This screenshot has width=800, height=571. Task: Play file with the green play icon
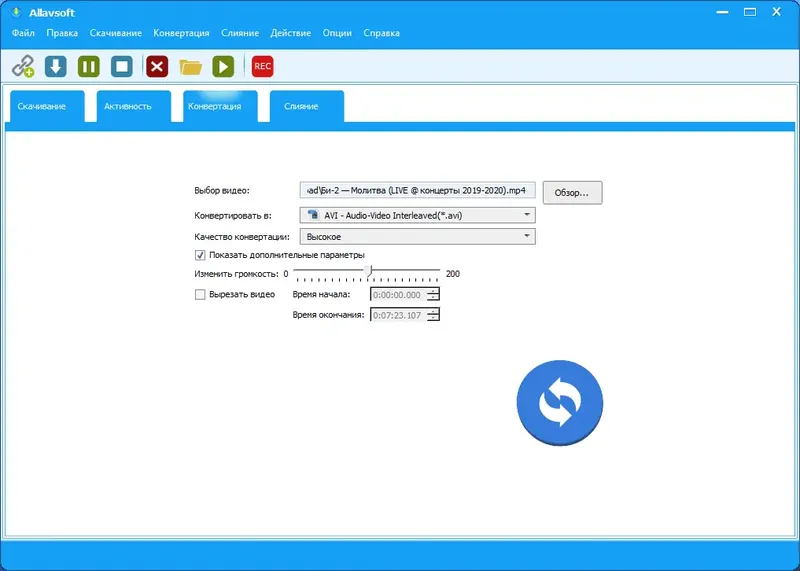coord(223,66)
